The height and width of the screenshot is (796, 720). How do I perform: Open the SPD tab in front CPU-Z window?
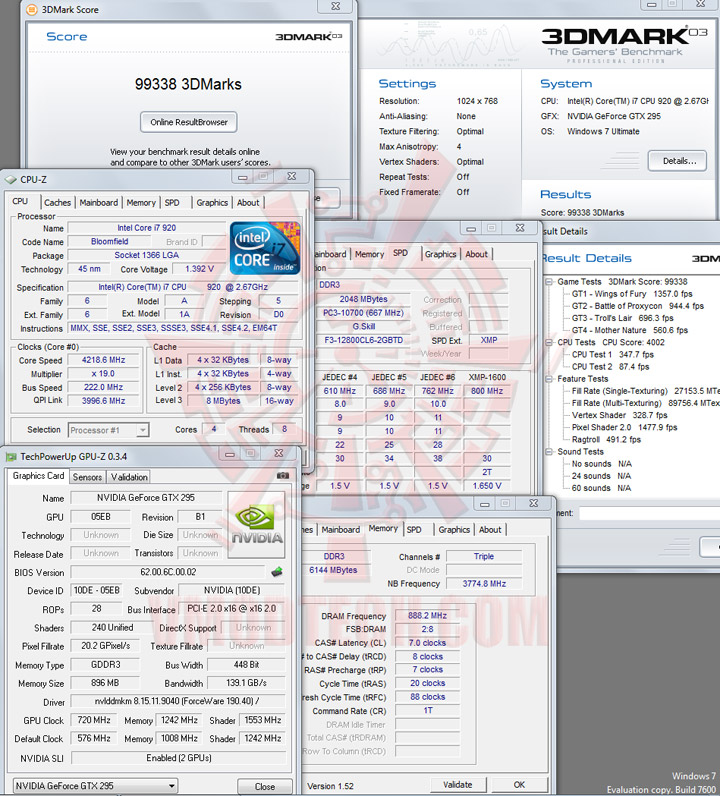172,203
